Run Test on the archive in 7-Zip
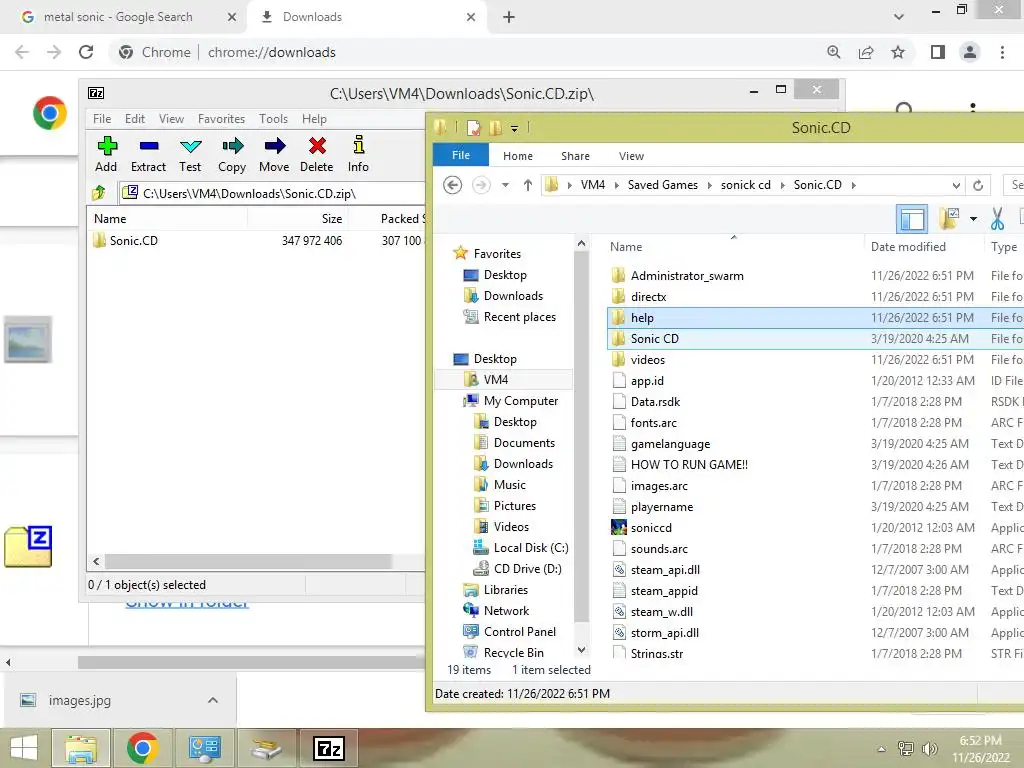1024x768 pixels. point(190,154)
